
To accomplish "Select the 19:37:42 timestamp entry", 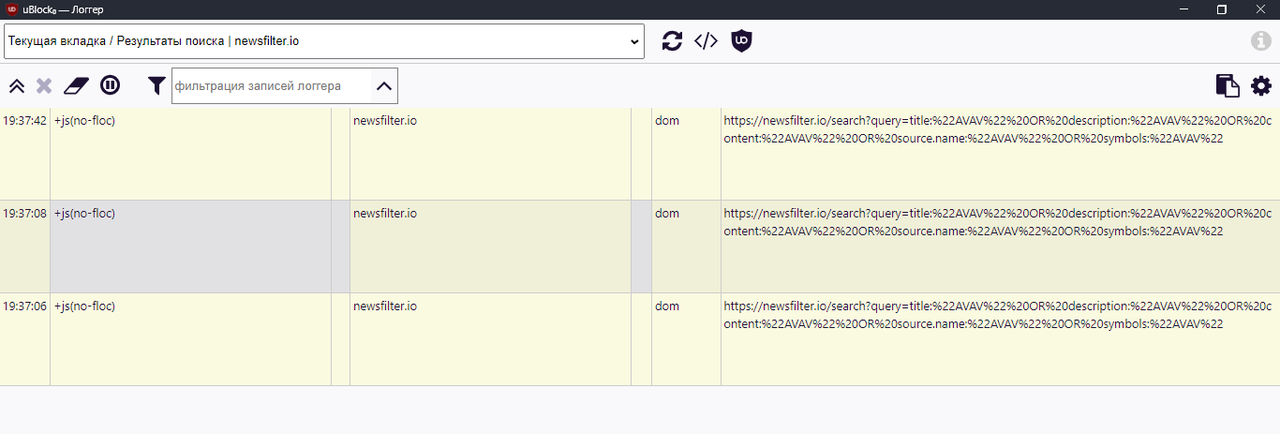I will pos(25,120).
